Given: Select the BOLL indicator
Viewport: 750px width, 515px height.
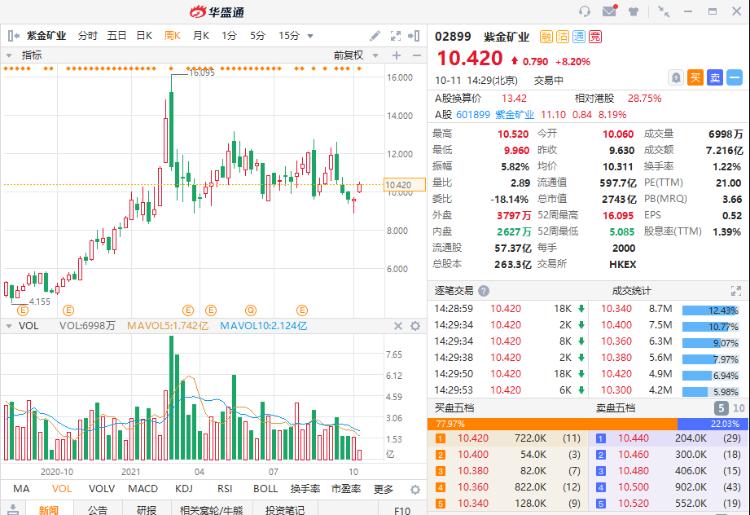Looking at the screenshot, I should [x=265, y=489].
